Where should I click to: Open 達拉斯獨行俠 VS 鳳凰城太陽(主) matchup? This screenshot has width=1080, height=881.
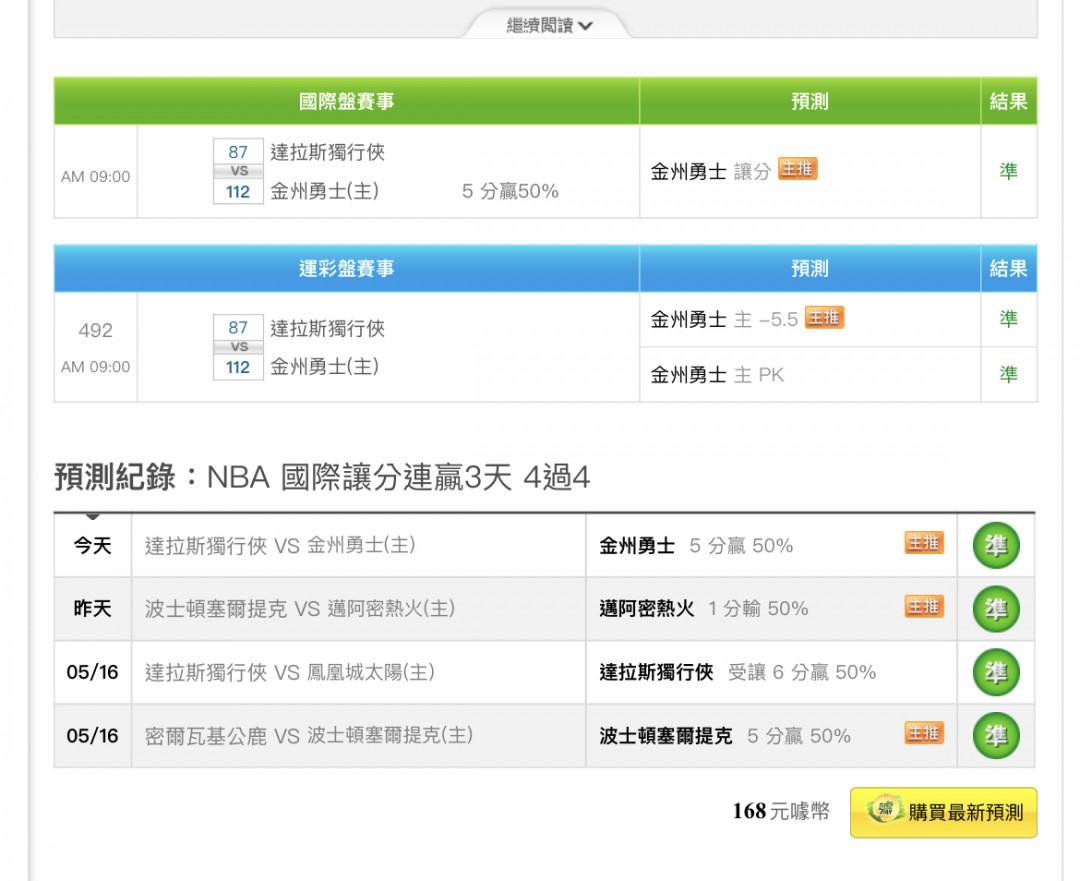click(x=289, y=672)
